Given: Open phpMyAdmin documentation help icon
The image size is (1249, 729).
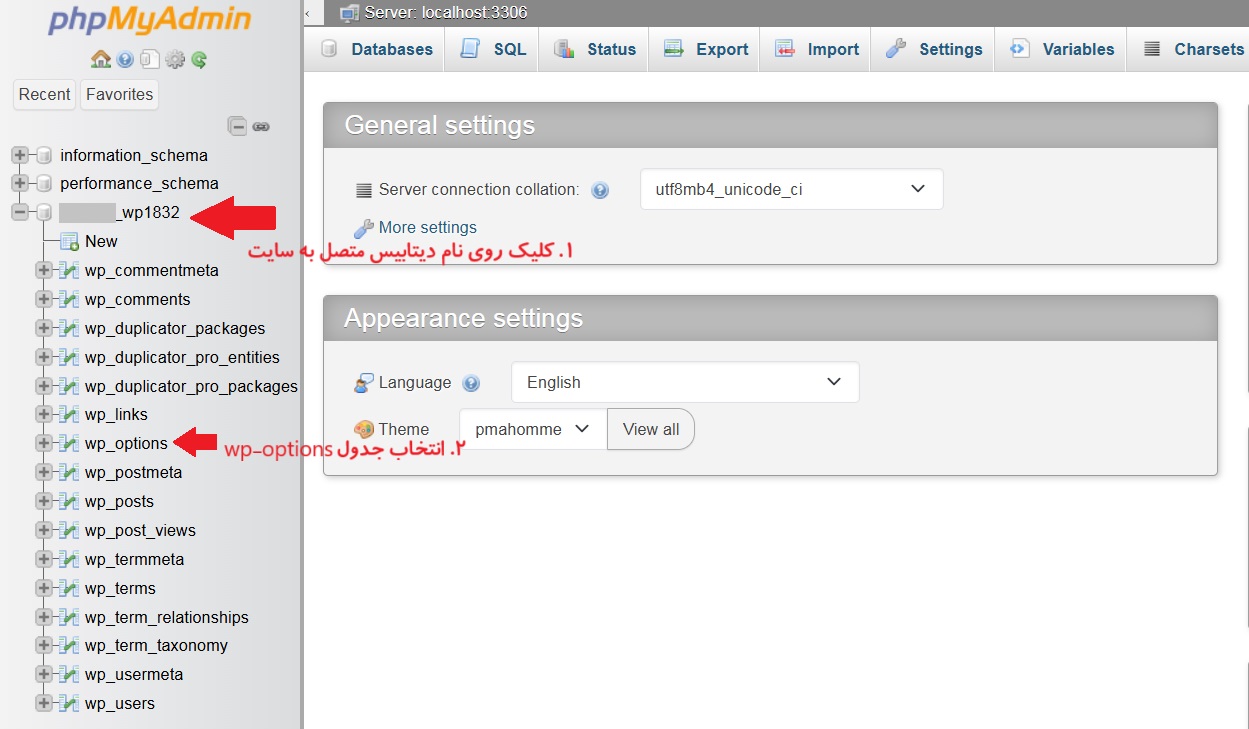Looking at the screenshot, I should 125,60.
